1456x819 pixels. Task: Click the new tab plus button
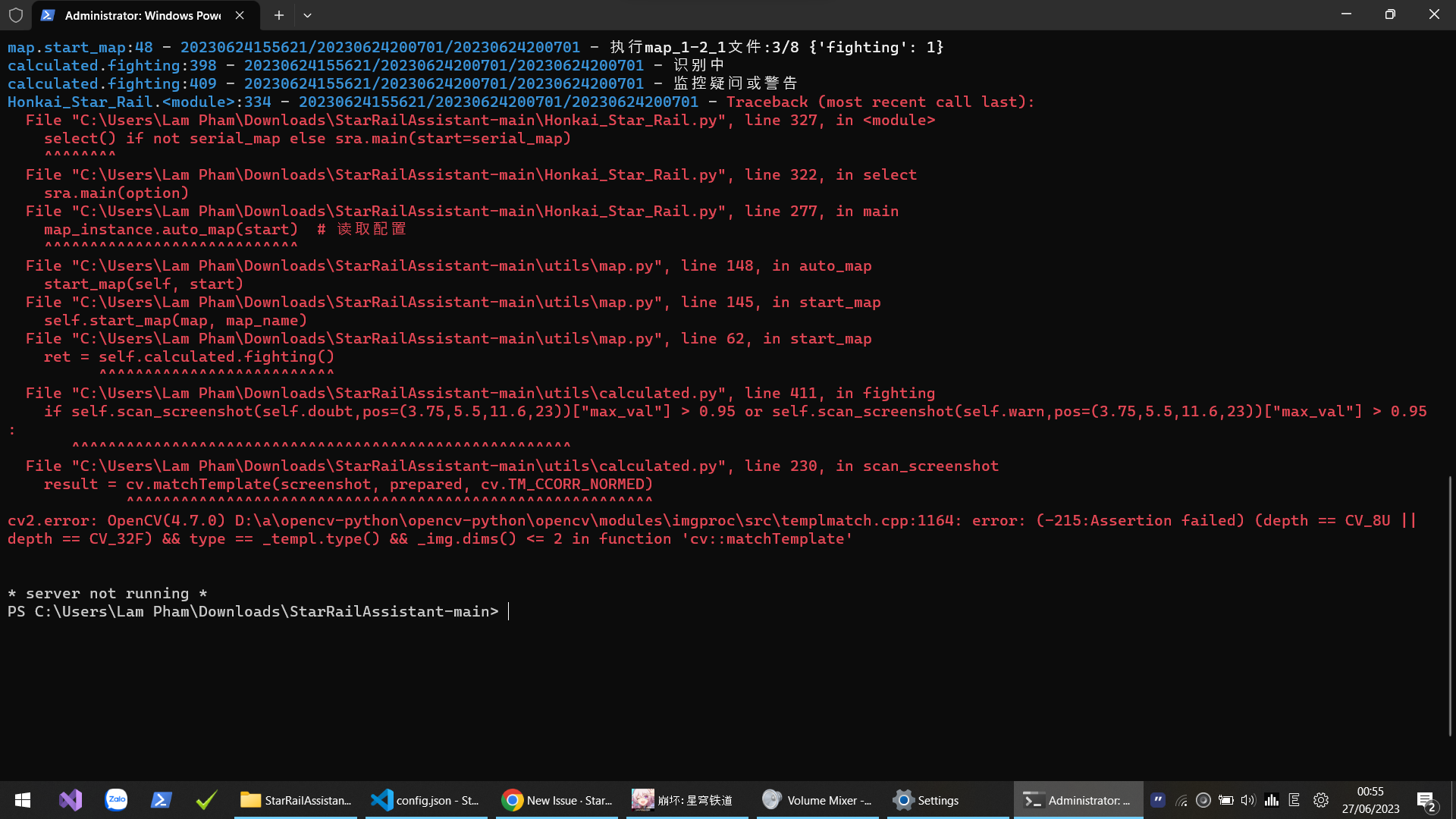(x=278, y=15)
